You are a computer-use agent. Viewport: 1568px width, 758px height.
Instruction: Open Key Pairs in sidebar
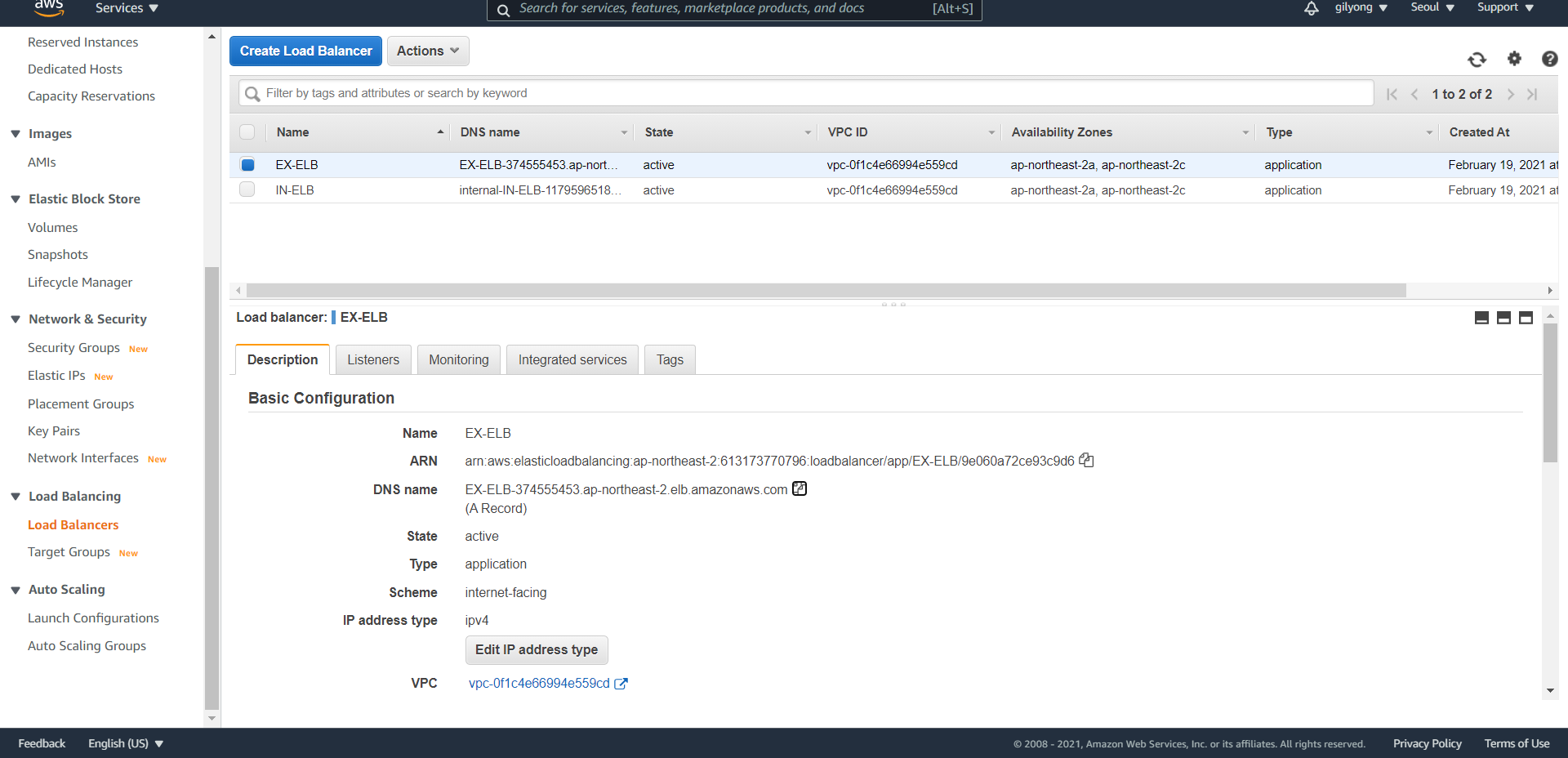coord(54,431)
